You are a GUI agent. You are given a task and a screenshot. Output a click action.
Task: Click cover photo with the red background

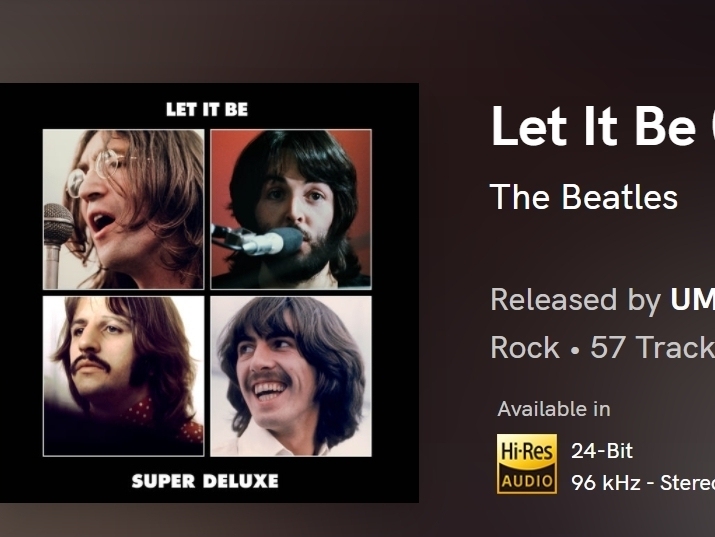tap(291, 209)
